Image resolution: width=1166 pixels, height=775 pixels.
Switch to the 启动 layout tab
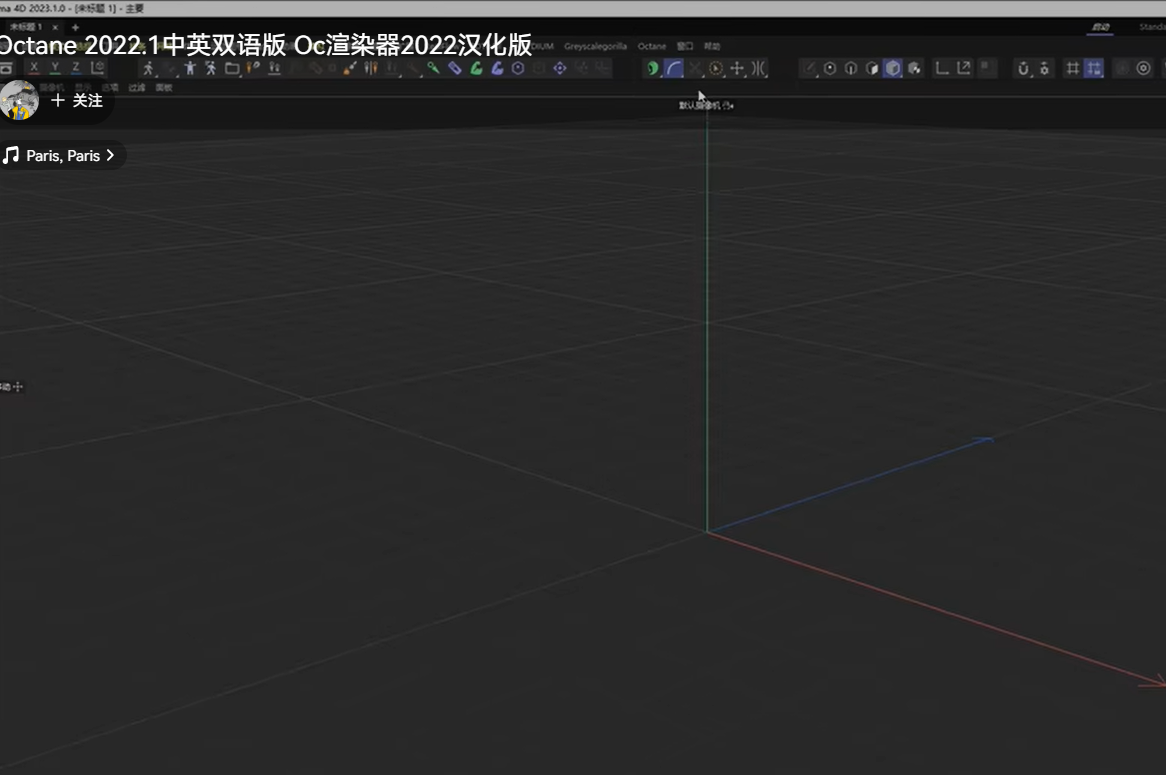pyautogui.click(x=1101, y=27)
